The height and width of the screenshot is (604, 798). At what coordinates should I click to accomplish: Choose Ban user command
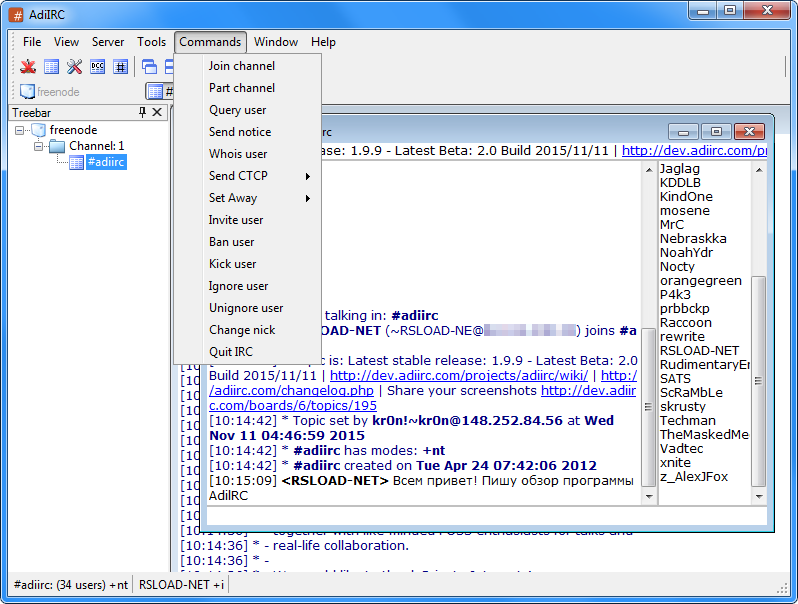coord(248,242)
